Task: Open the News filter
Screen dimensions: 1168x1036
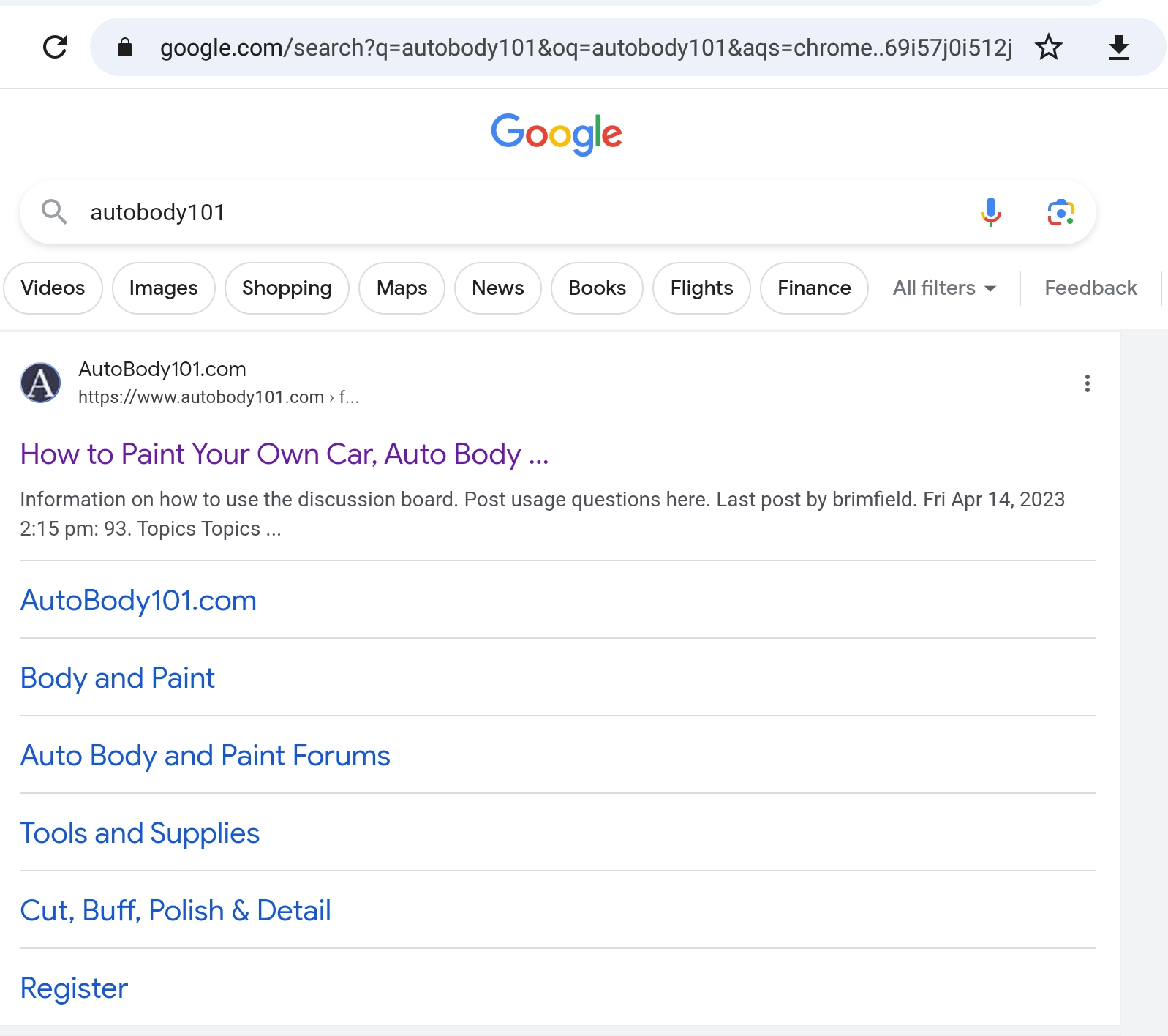Action: pos(498,288)
